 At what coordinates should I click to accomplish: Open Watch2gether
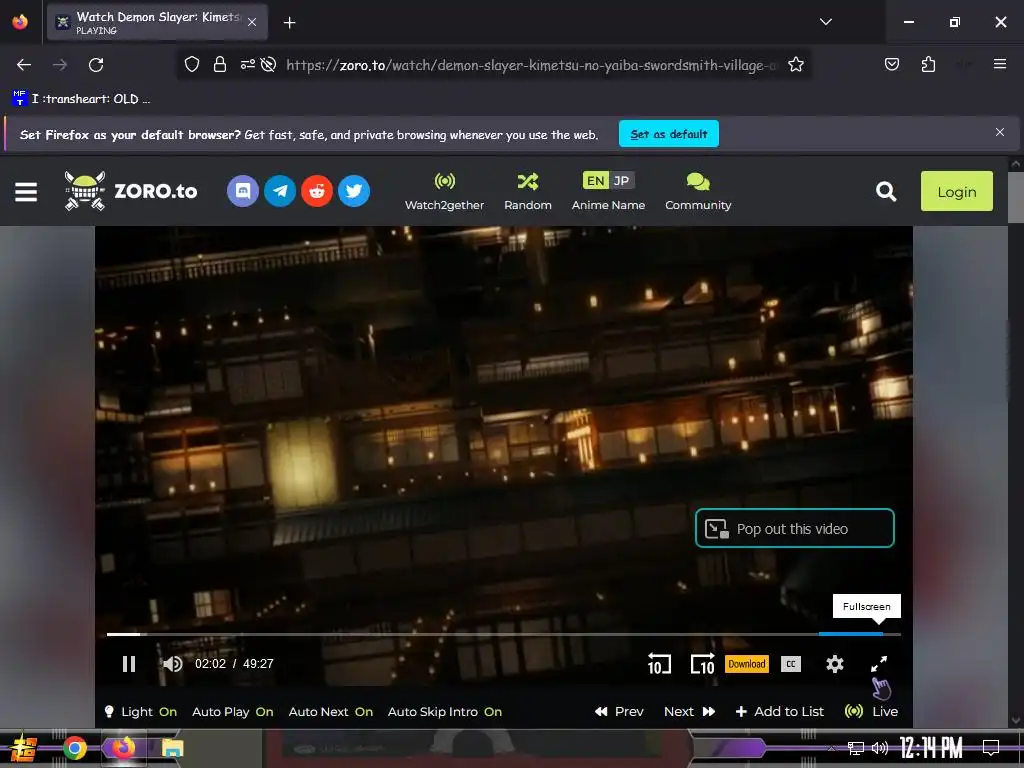click(444, 191)
